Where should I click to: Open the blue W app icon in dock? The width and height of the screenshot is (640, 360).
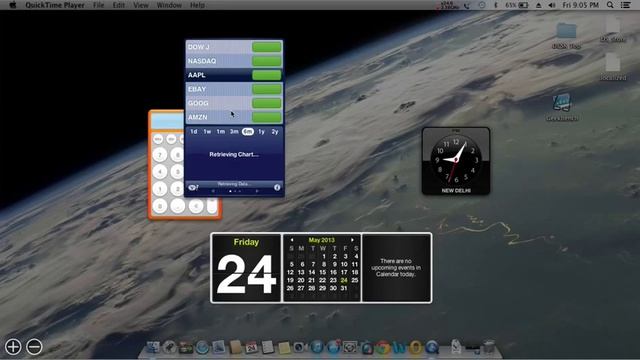(399, 347)
